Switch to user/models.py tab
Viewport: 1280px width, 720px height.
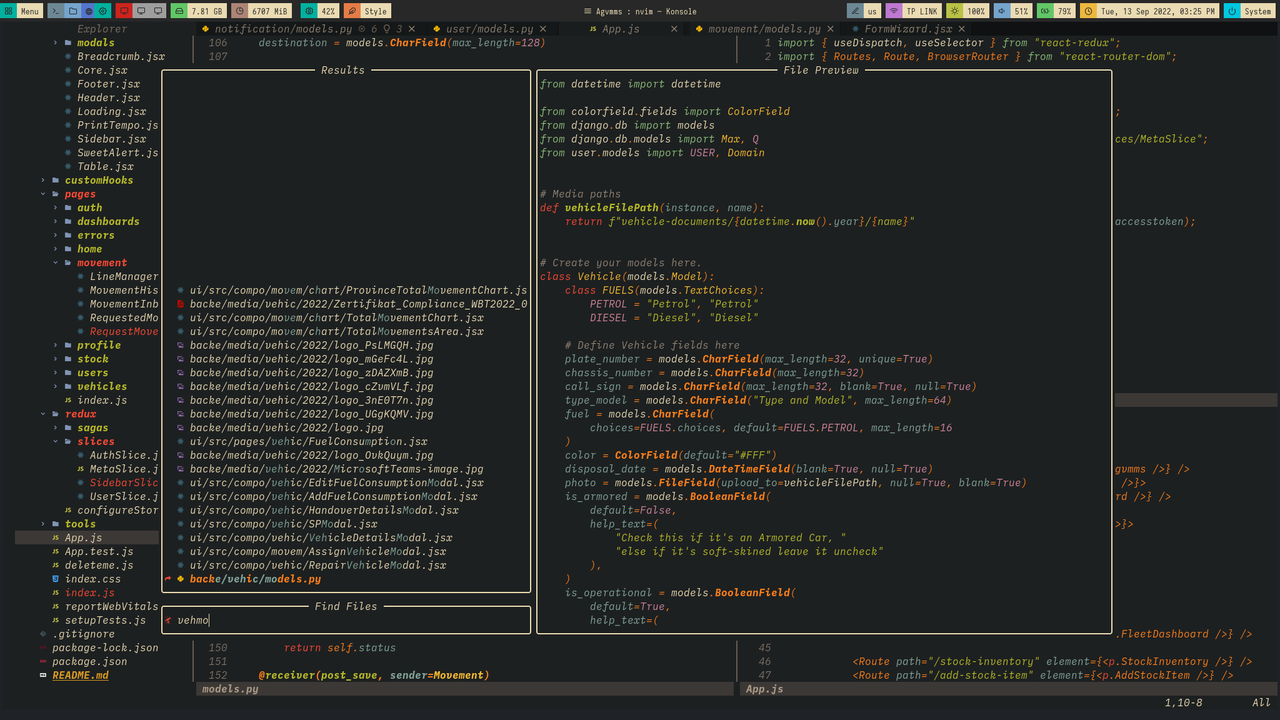490,30
